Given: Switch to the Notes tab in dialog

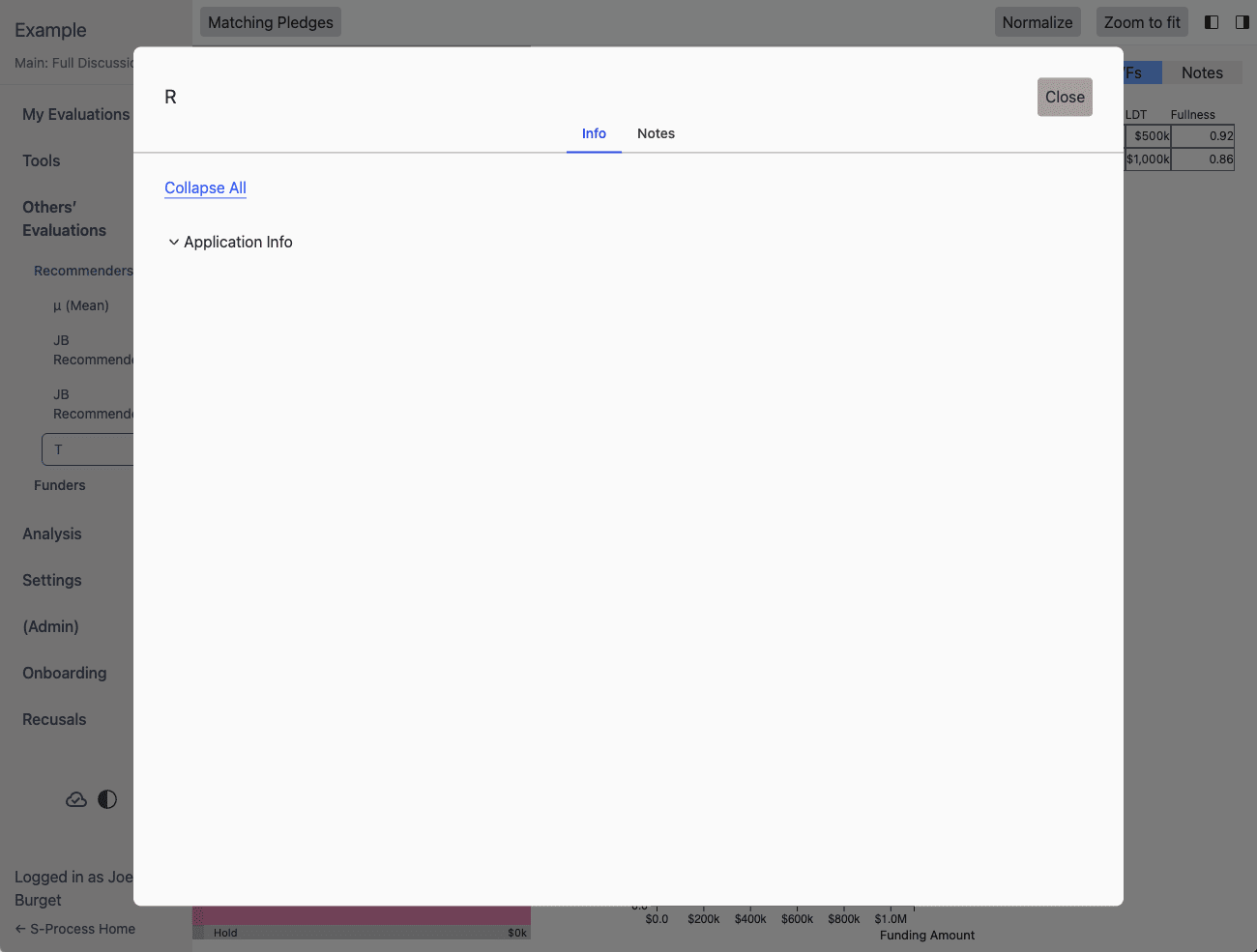Looking at the screenshot, I should pyautogui.click(x=656, y=133).
